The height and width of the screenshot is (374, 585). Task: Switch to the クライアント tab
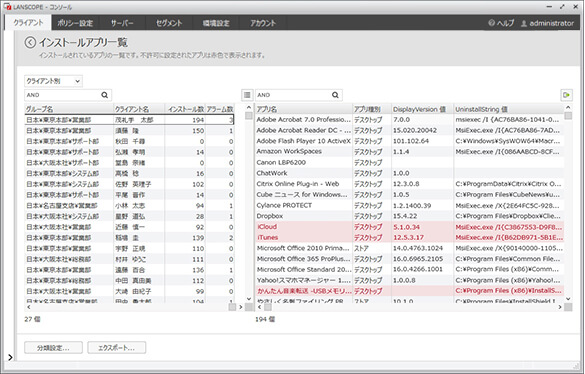tap(28, 23)
